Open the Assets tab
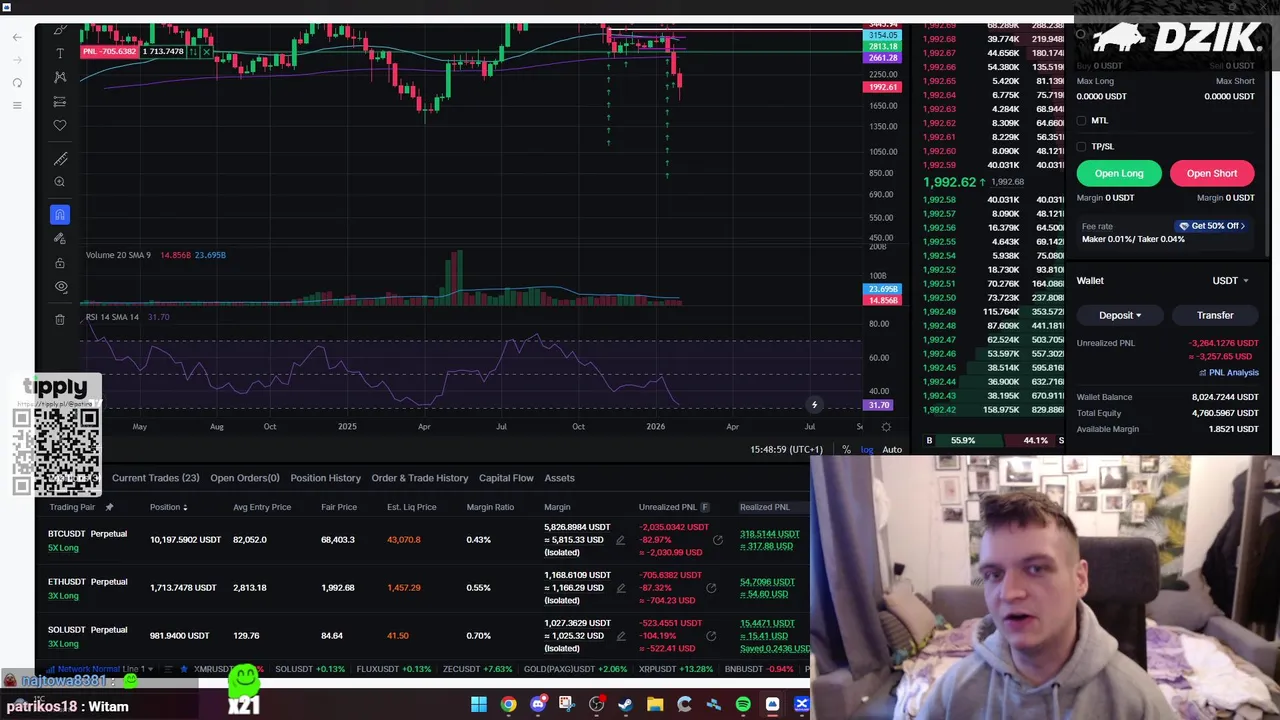Image resolution: width=1280 pixels, height=720 pixels. tap(559, 478)
